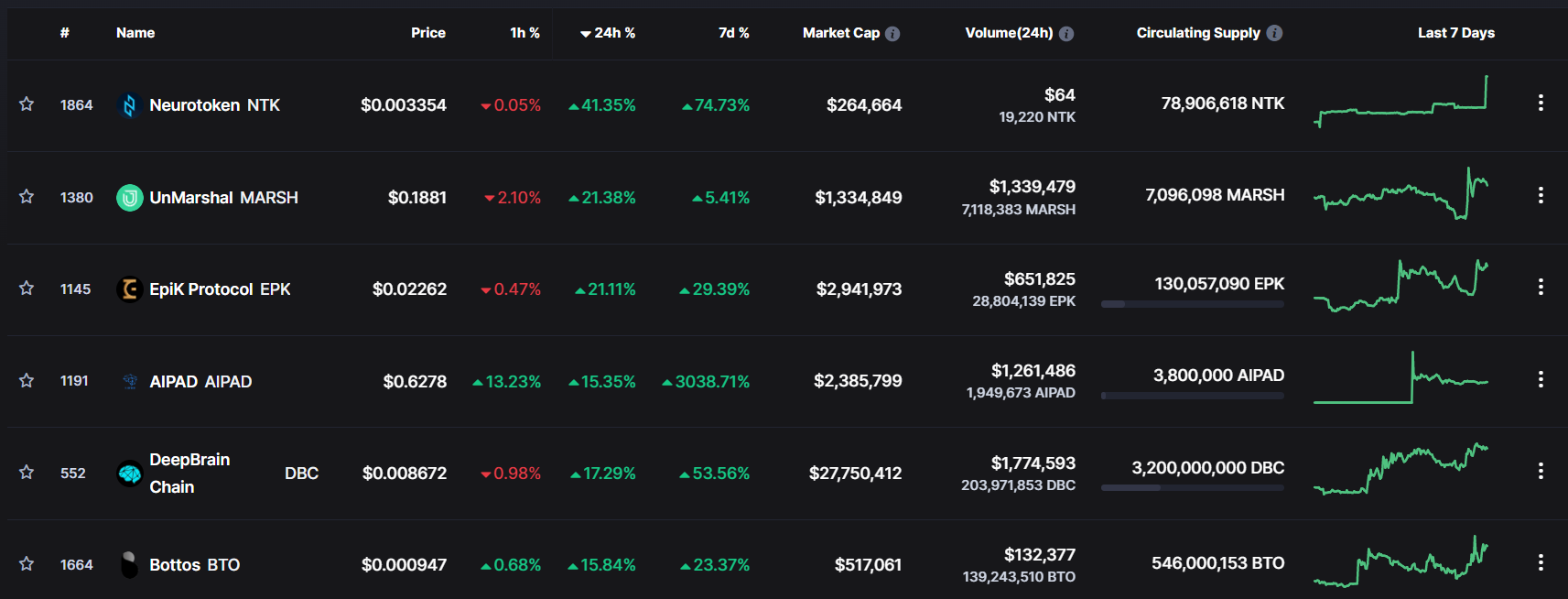Click the UnMarshal volume $1,339,479
The height and width of the screenshot is (599, 1568).
1033,187
